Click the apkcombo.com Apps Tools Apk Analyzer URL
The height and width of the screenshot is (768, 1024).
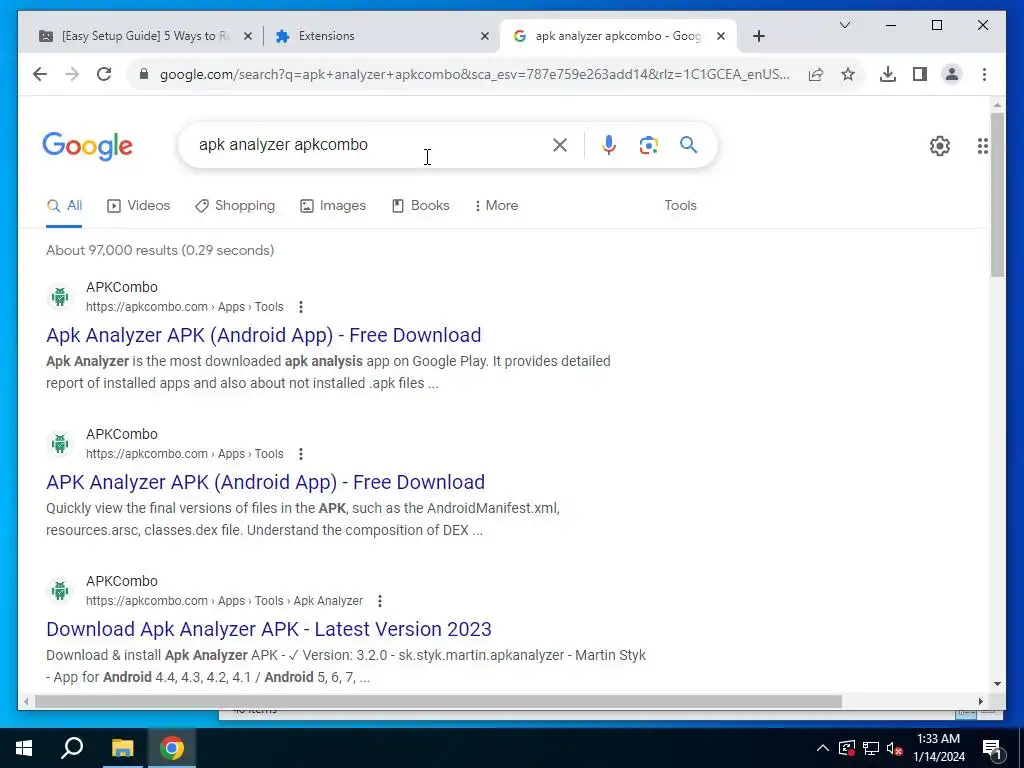point(224,601)
